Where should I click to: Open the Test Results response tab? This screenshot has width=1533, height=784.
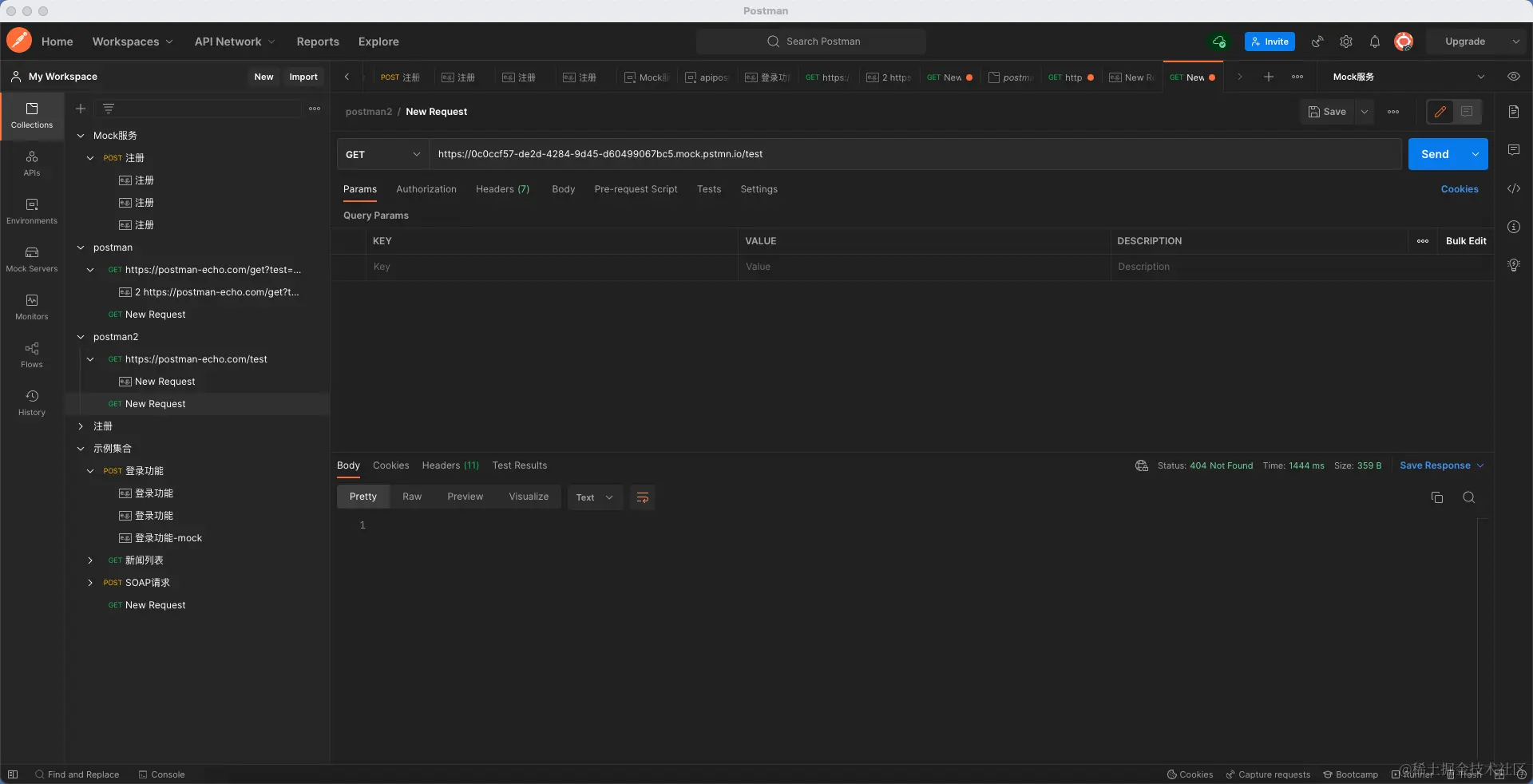point(520,465)
